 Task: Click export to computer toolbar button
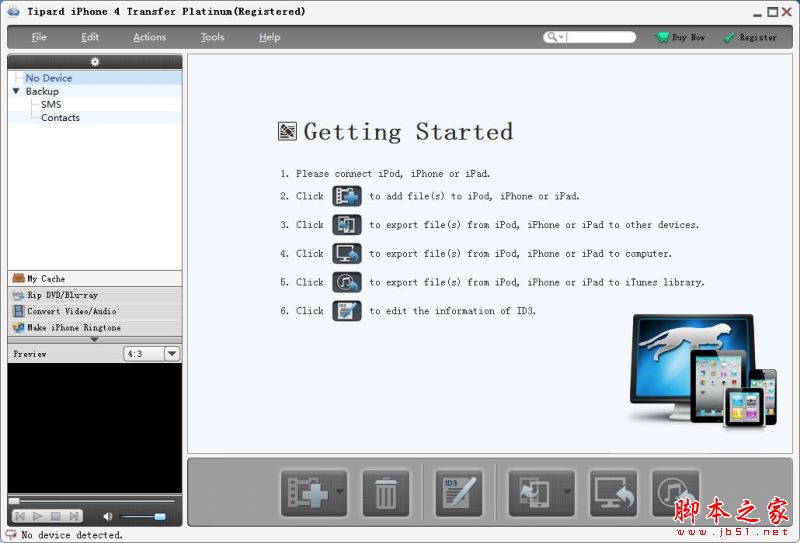click(x=613, y=493)
